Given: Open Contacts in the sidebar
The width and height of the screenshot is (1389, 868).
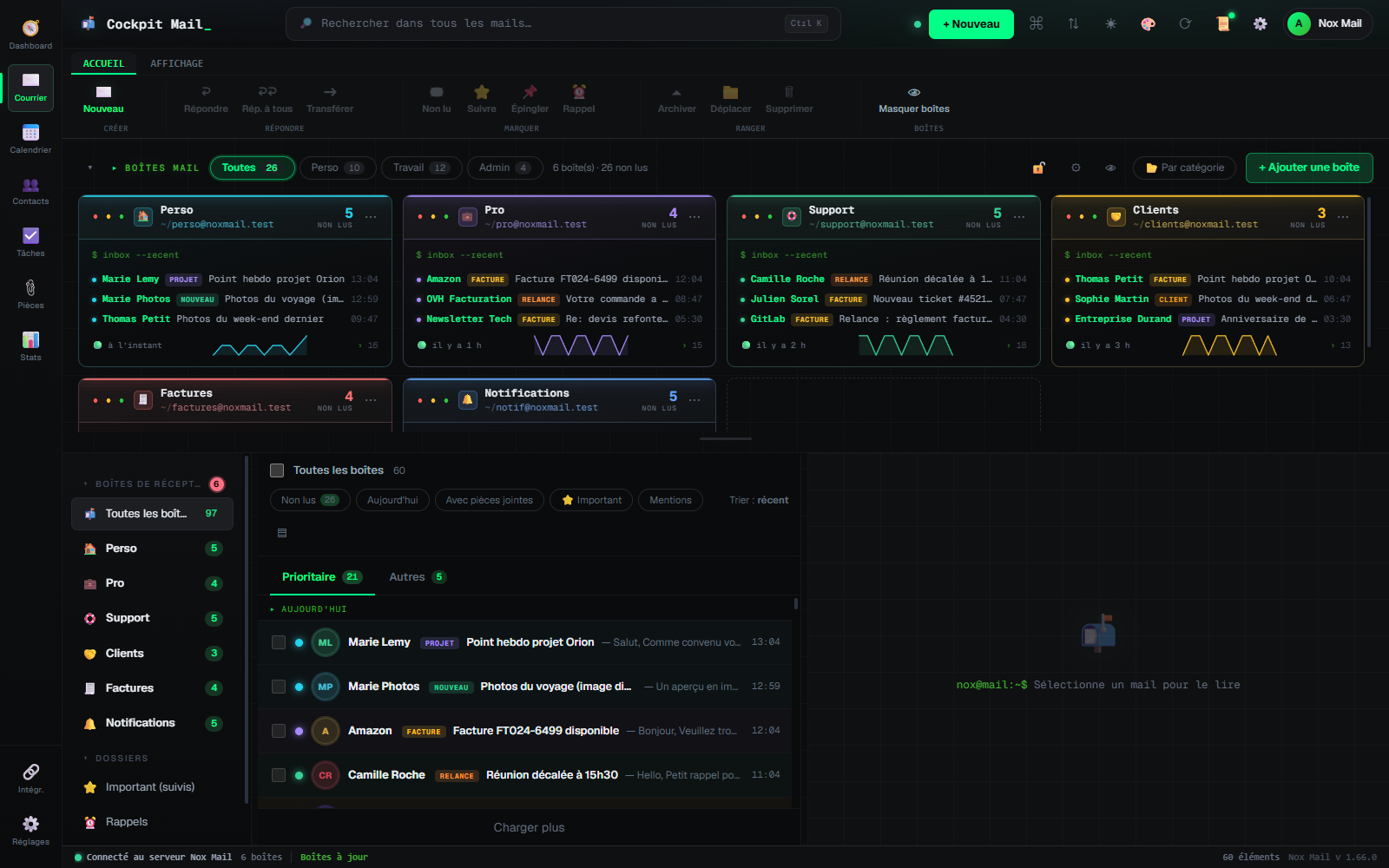Looking at the screenshot, I should 30,191.
